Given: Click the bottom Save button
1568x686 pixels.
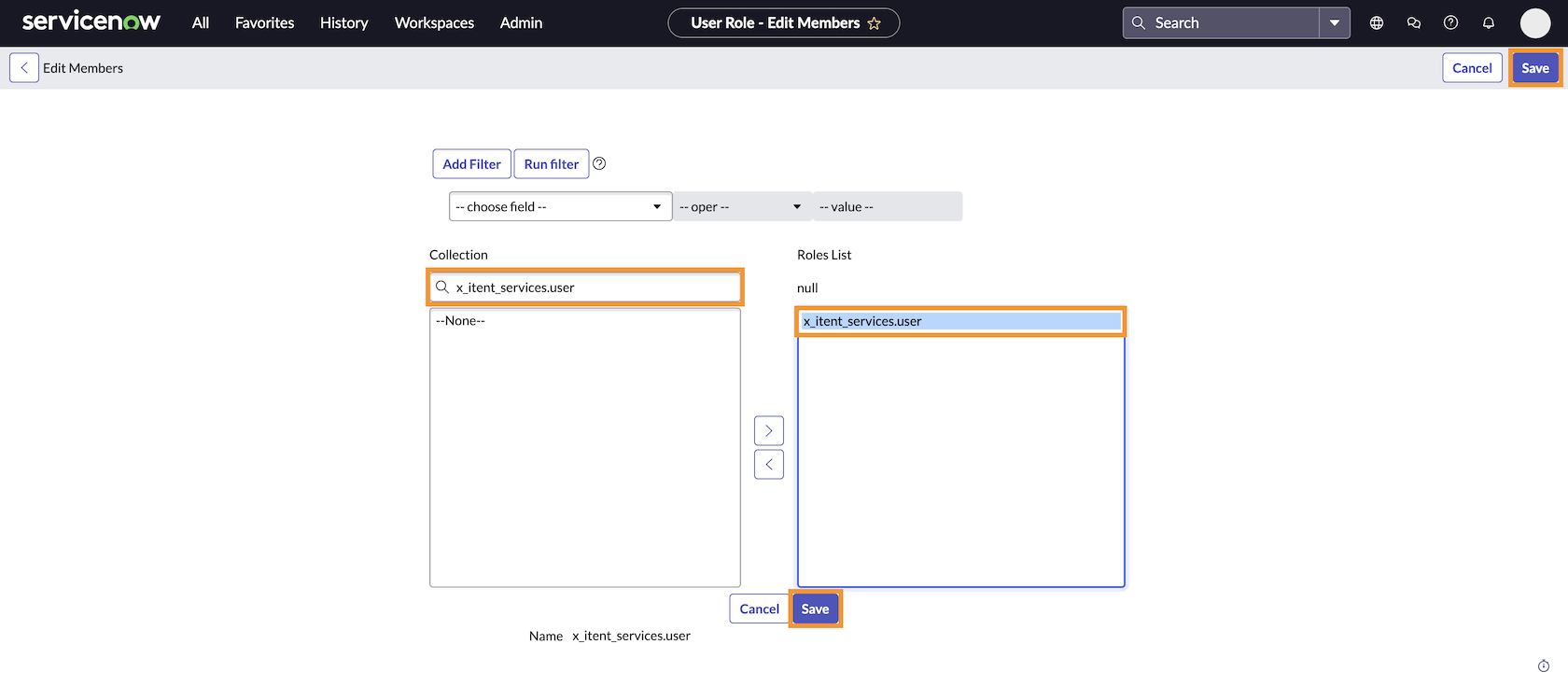Looking at the screenshot, I should [815, 609].
